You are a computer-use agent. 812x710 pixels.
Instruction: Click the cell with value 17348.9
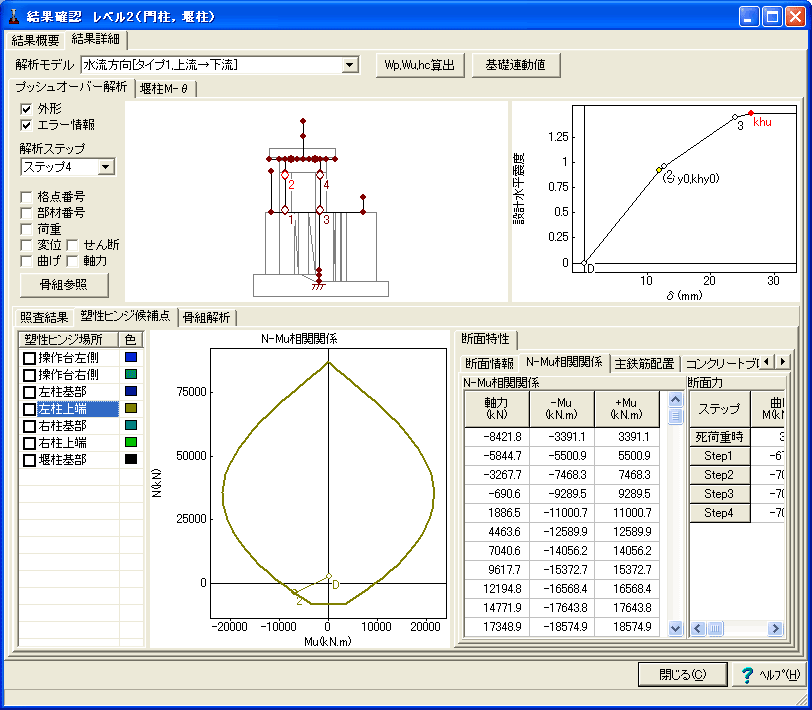[497, 627]
